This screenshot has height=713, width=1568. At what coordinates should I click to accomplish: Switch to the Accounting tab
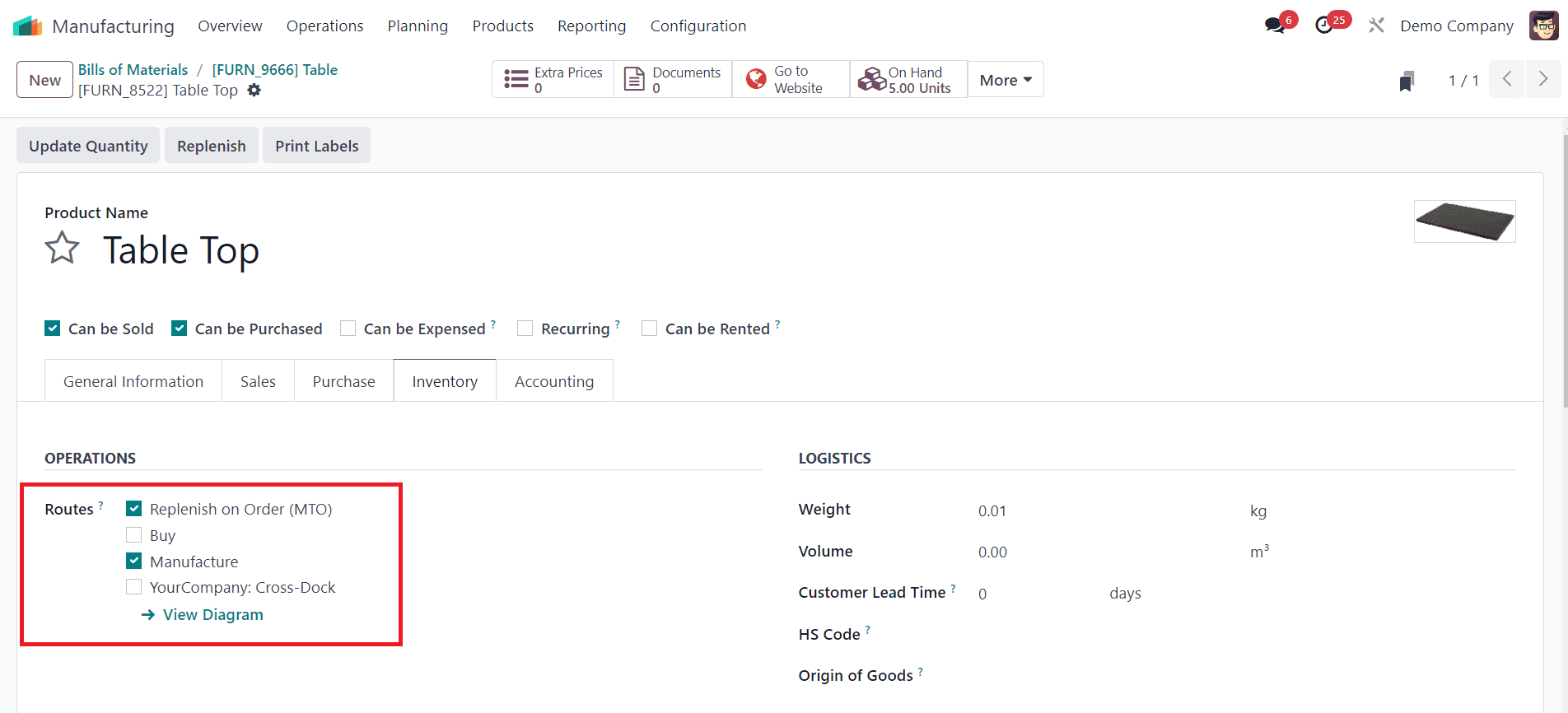[554, 381]
